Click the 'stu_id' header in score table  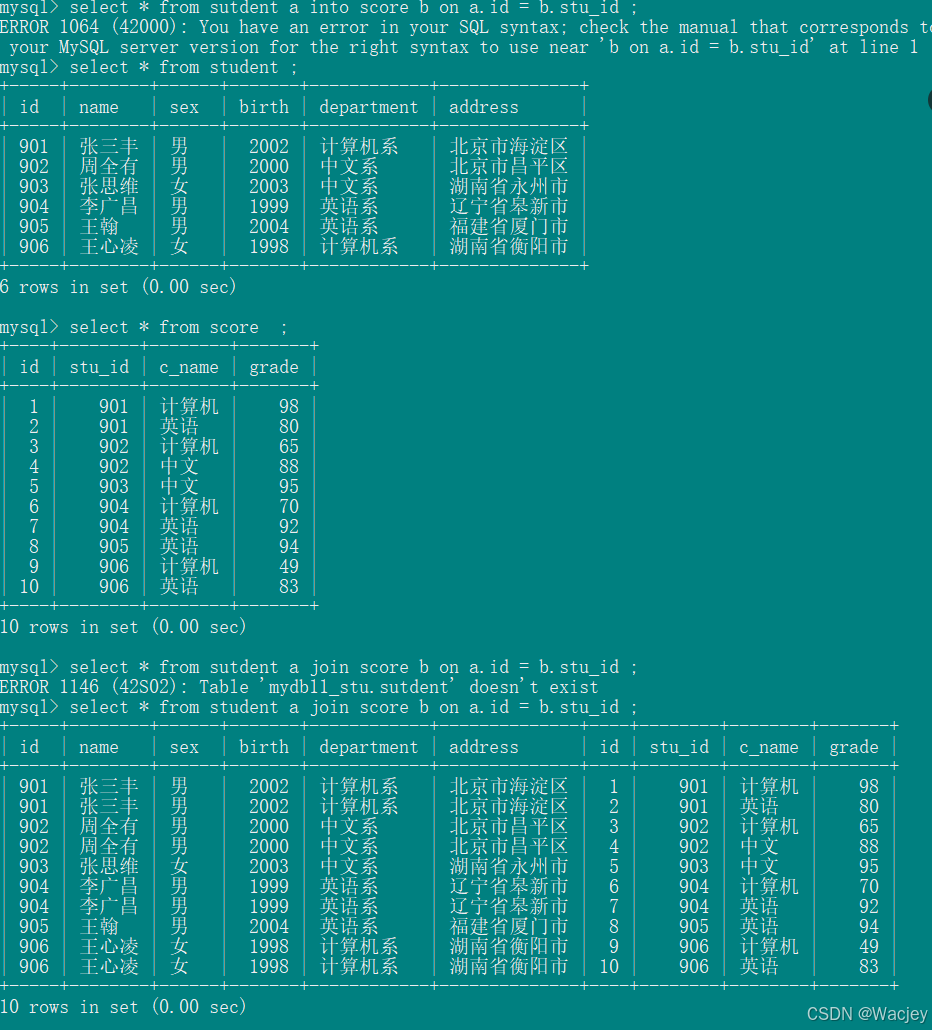[x=98, y=366]
